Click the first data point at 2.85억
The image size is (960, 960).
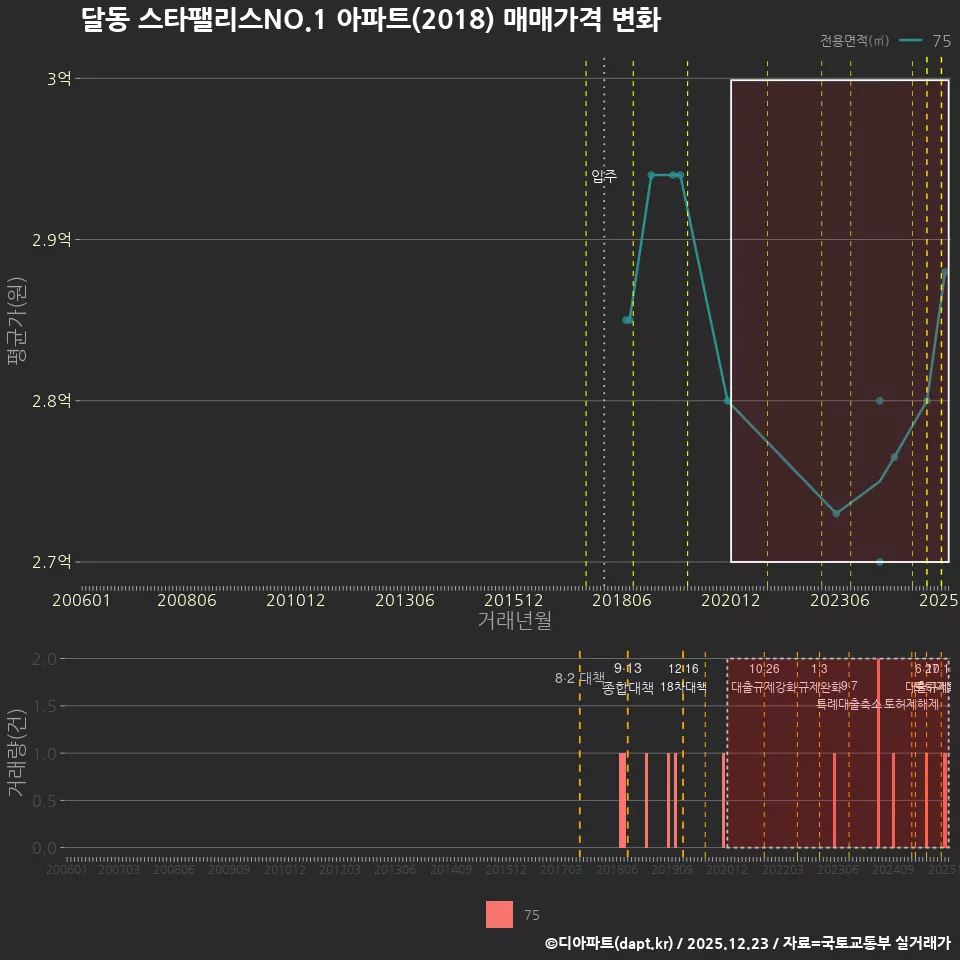625,320
